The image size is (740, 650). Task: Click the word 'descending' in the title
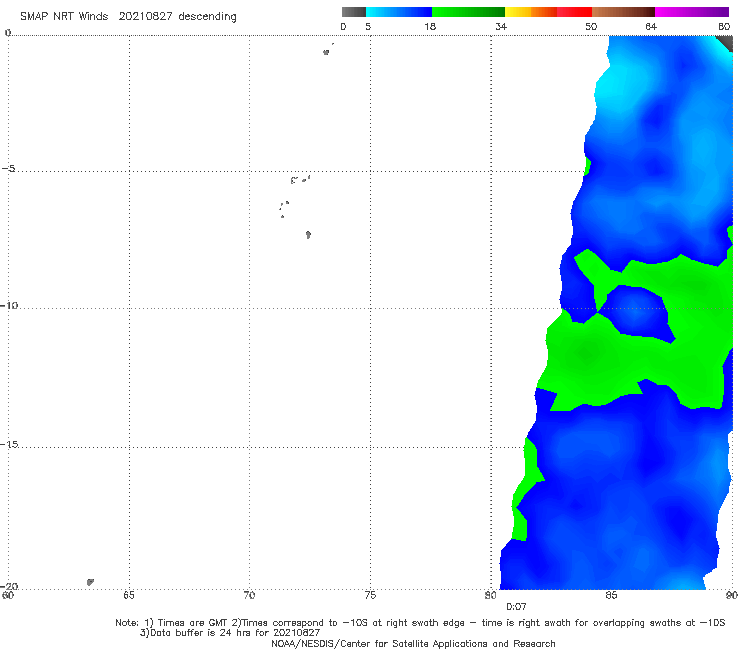pos(207,17)
